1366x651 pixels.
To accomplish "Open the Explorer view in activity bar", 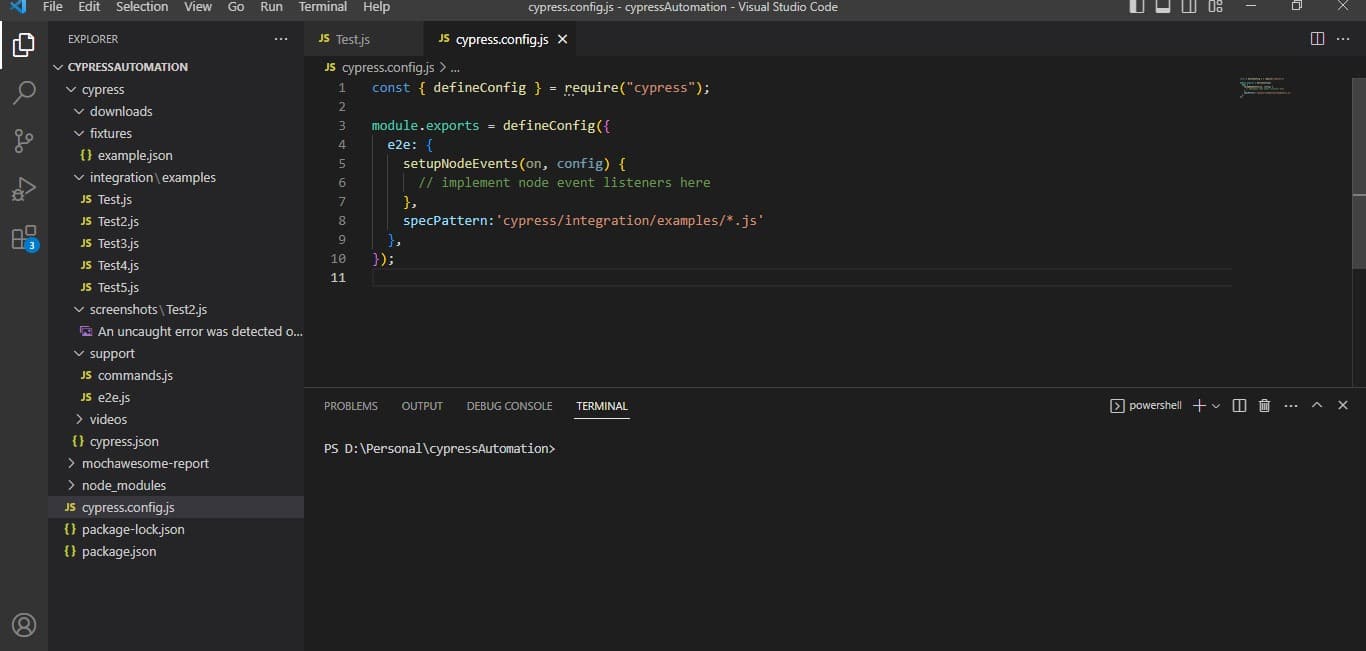I will (x=24, y=45).
